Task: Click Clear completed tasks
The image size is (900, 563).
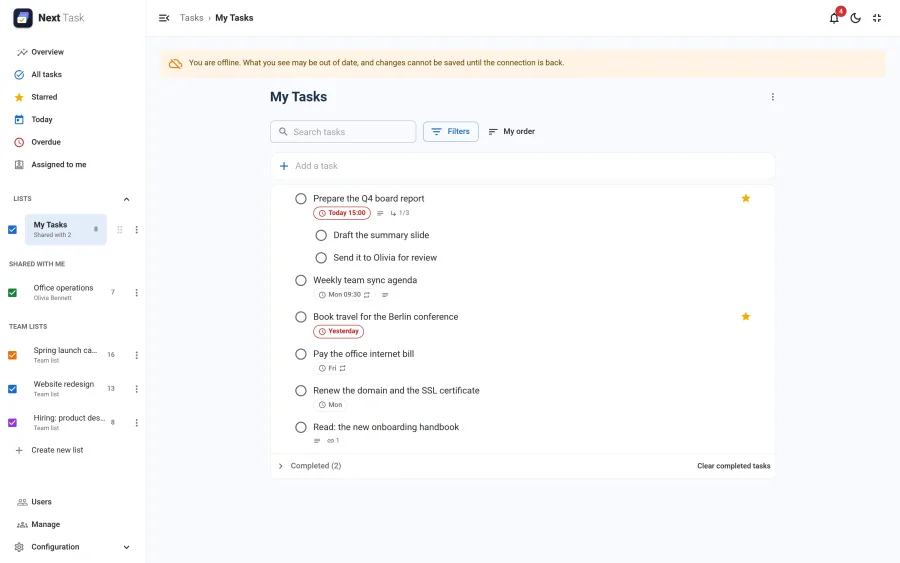Action: click(734, 466)
